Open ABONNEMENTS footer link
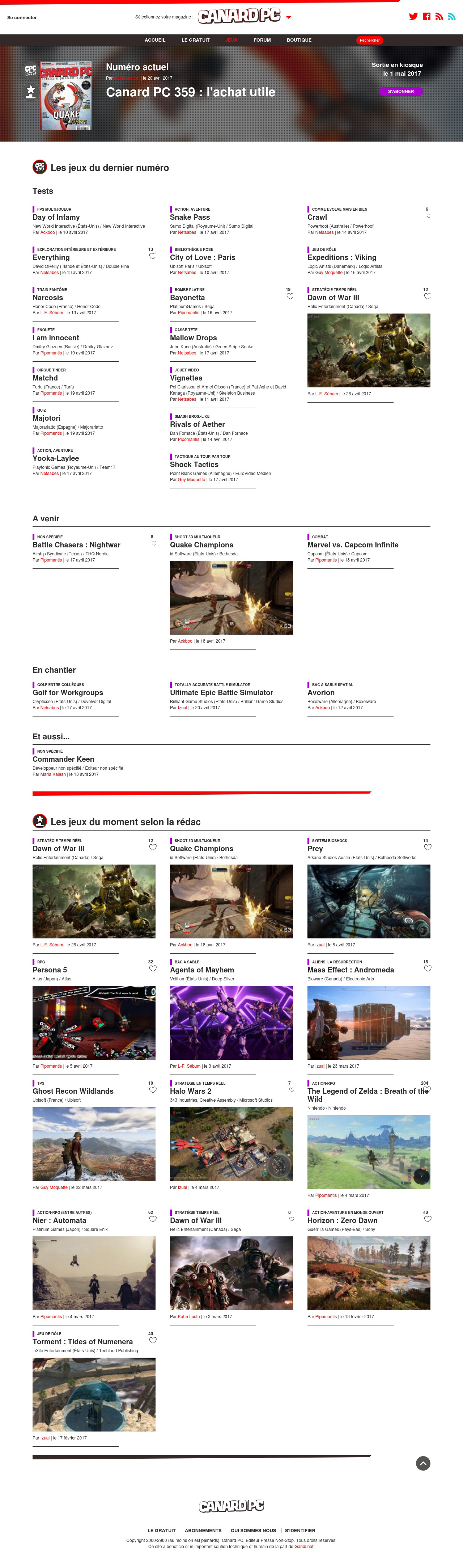Viewport: 463px width, 1568px height. click(x=203, y=1530)
